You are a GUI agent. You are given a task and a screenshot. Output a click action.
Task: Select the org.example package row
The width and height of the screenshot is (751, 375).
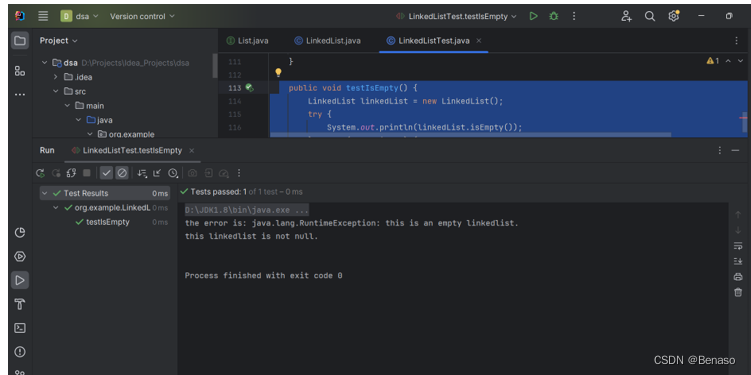(125, 134)
